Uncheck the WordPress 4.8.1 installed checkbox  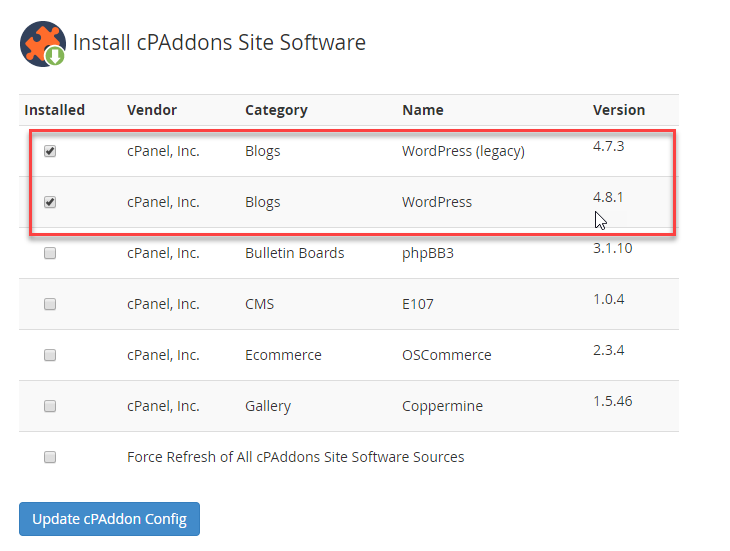tap(50, 202)
